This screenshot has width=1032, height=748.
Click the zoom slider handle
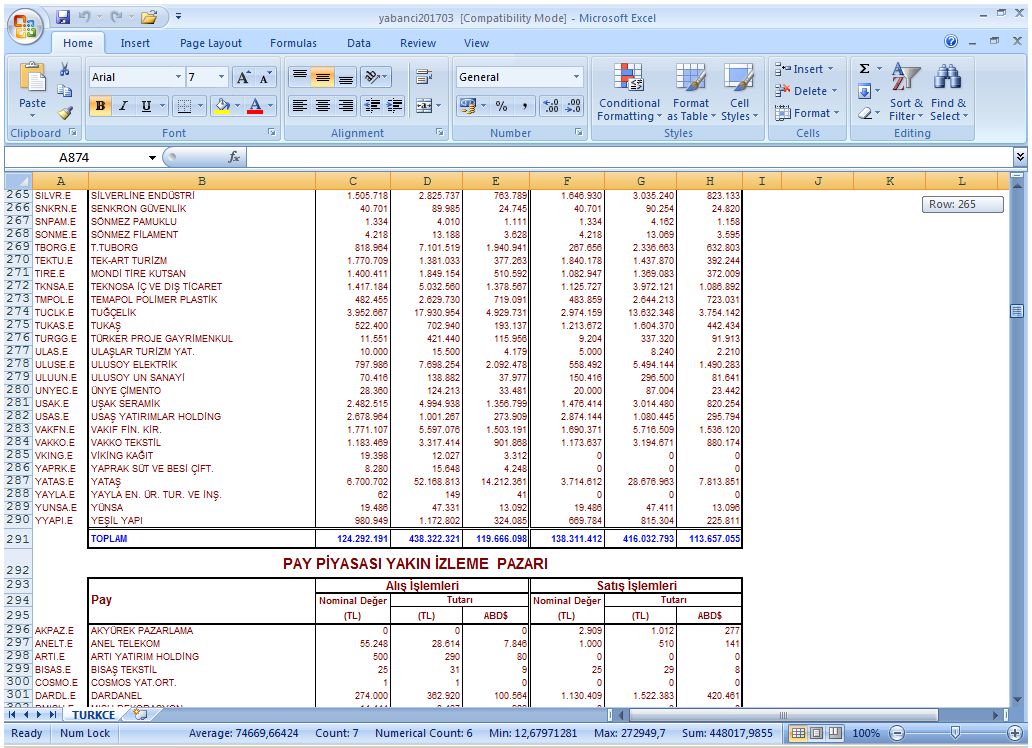click(955, 733)
